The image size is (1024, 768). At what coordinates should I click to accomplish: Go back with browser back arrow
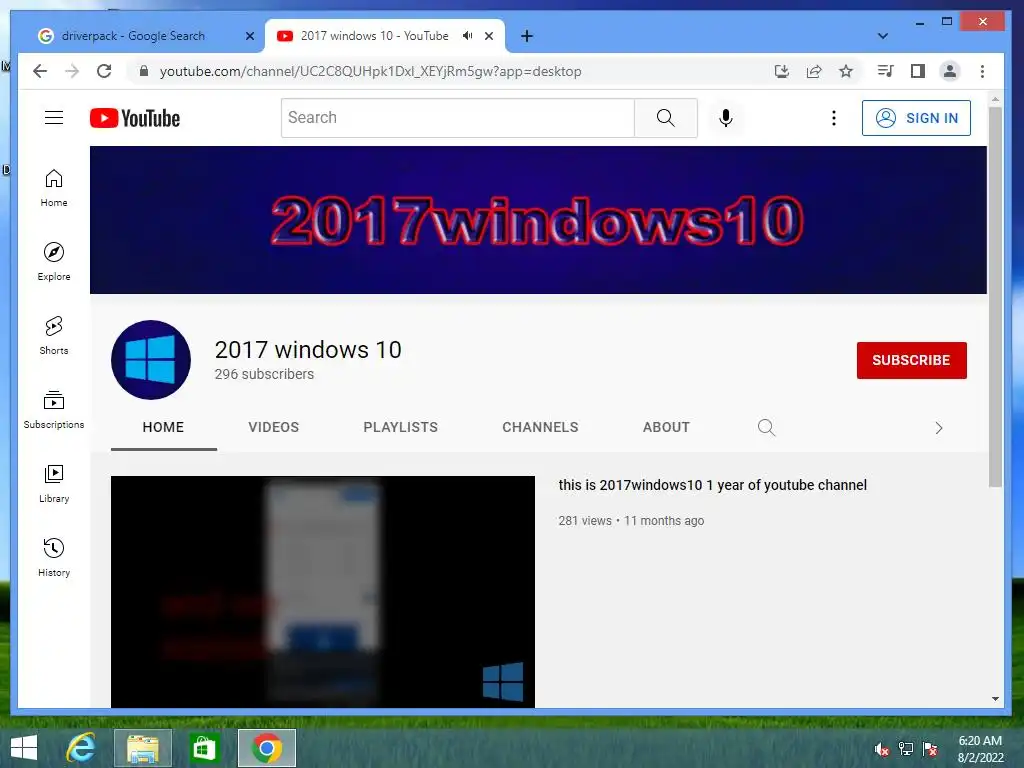(40, 71)
